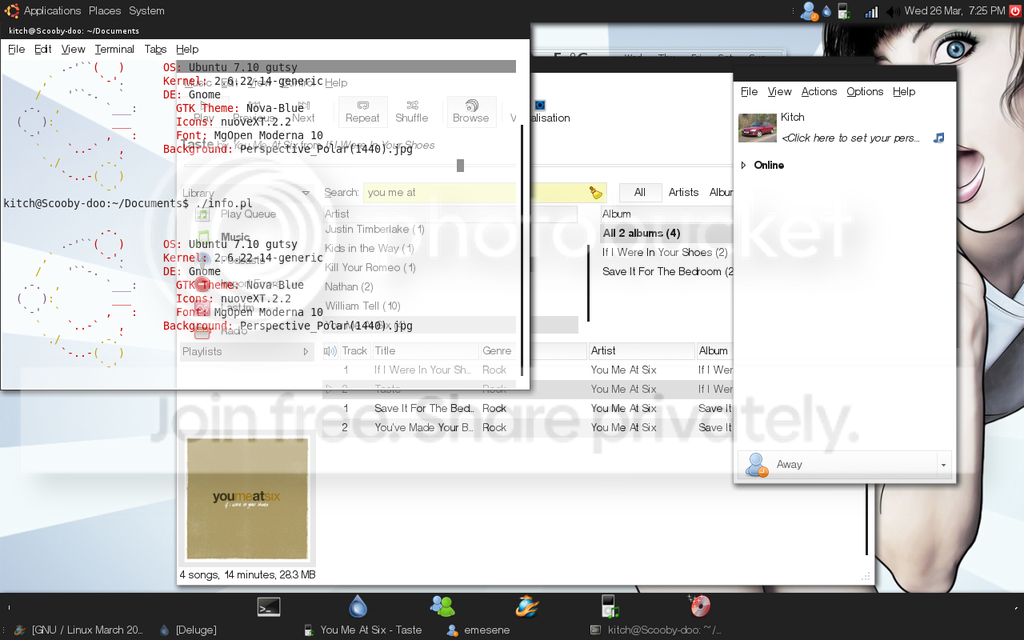The height and width of the screenshot is (640, 1024).
Task: Switch to kitch@Scooby-doo terminal taskbar button
Action: coord(655,630)
